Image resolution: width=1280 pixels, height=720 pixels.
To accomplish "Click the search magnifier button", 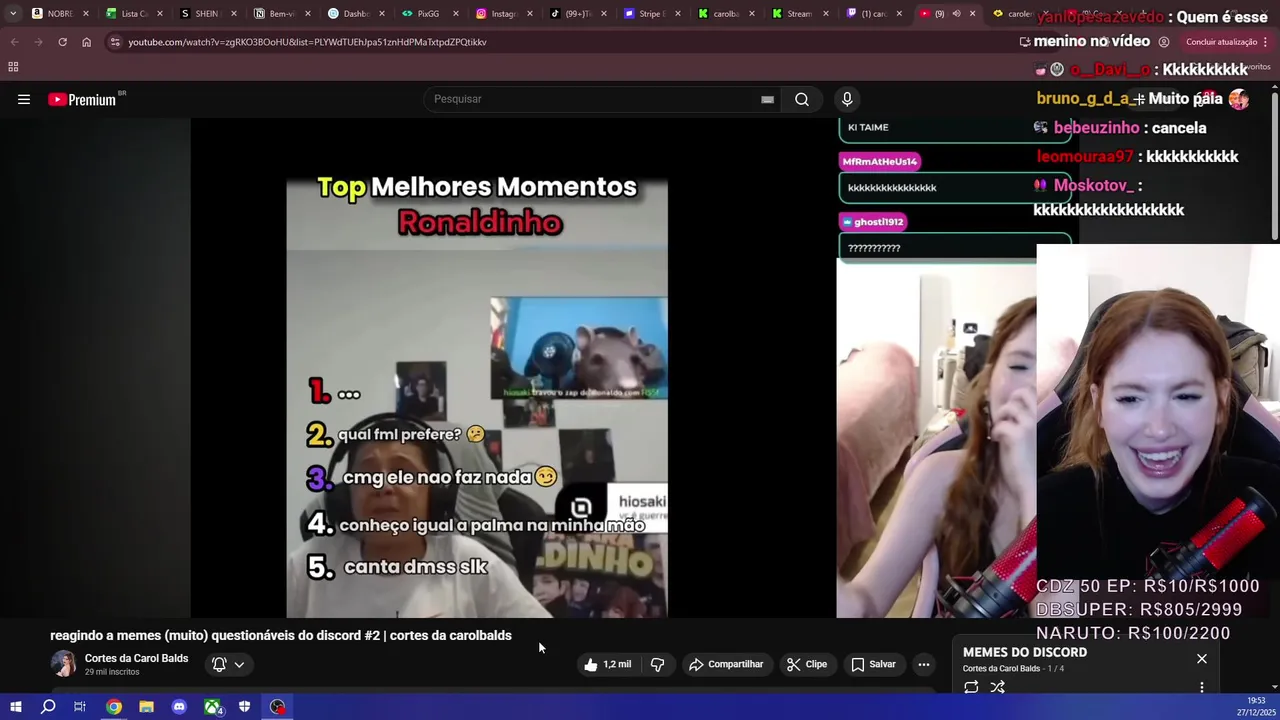I will (x=802, y=99).
